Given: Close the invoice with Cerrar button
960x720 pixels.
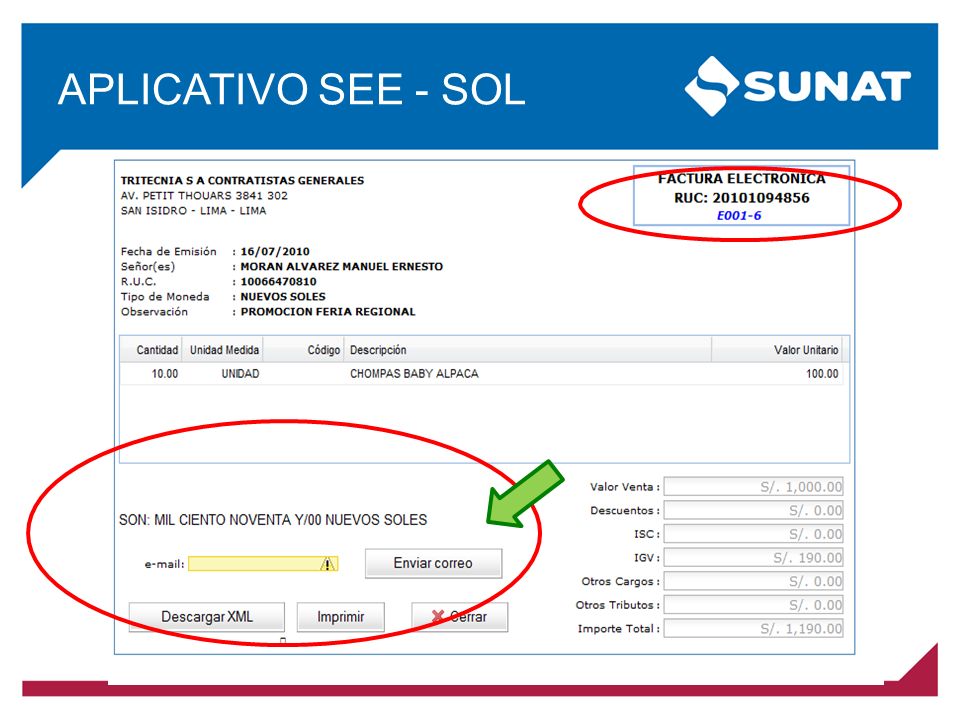Looking at the screenshot, I should 460,617.
